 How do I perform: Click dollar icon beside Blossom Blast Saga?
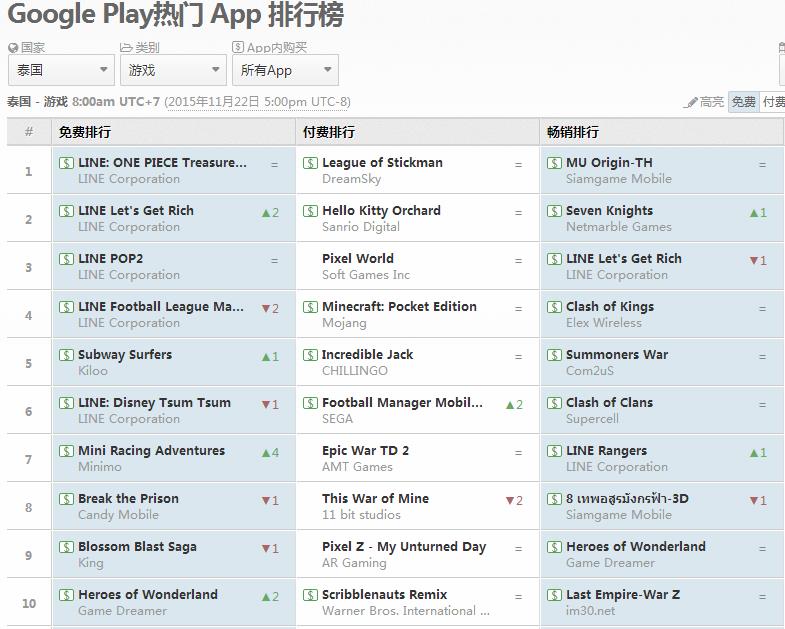(66, 547)
